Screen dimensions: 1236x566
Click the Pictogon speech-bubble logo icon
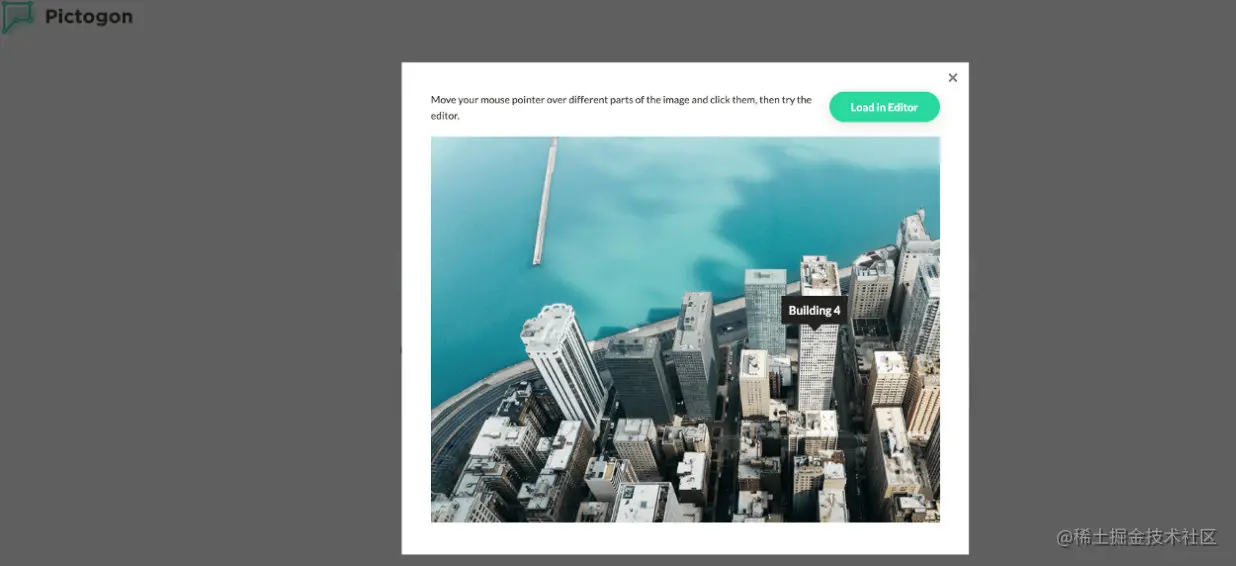coord(18,17)
